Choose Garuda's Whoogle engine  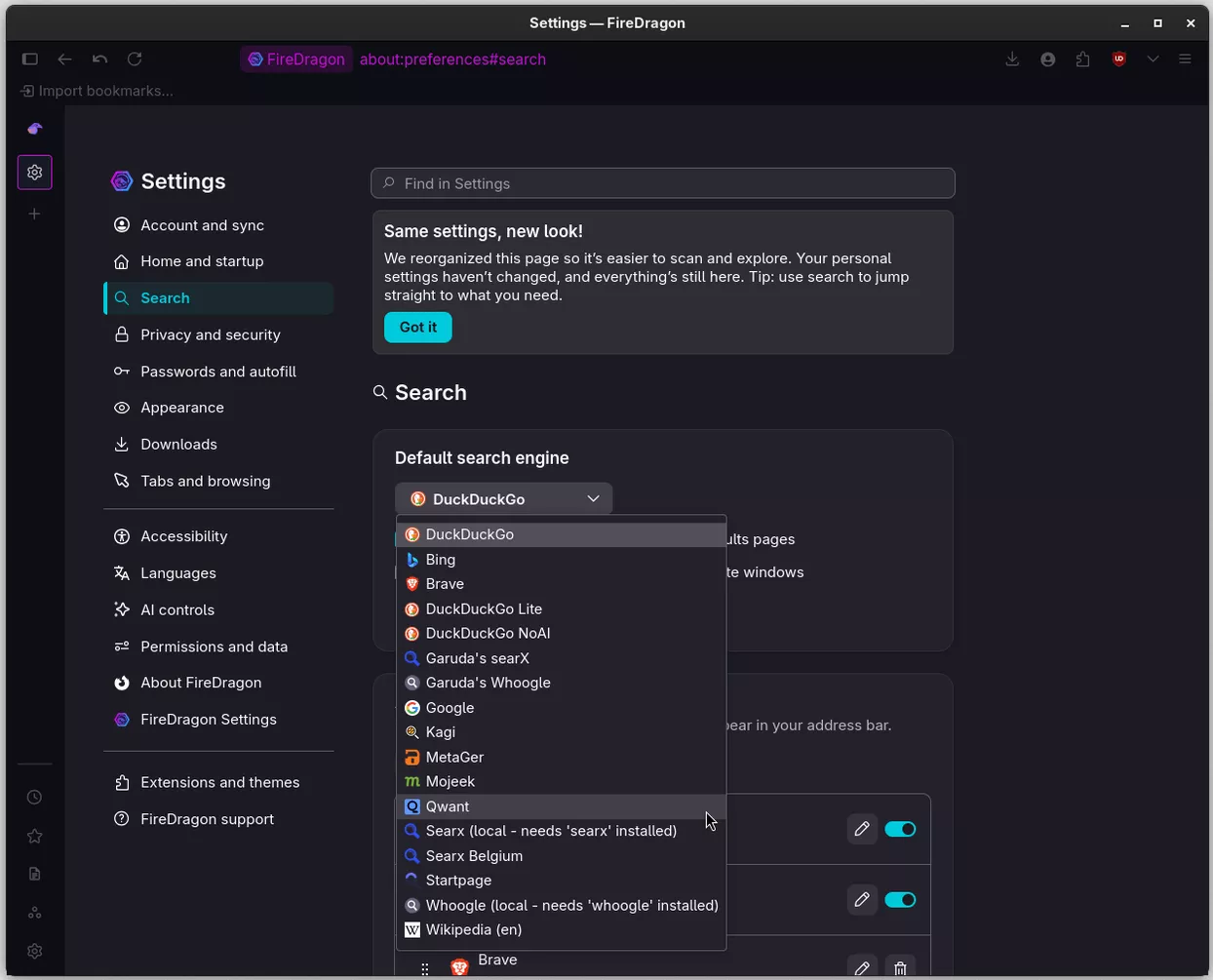[561, 683]
